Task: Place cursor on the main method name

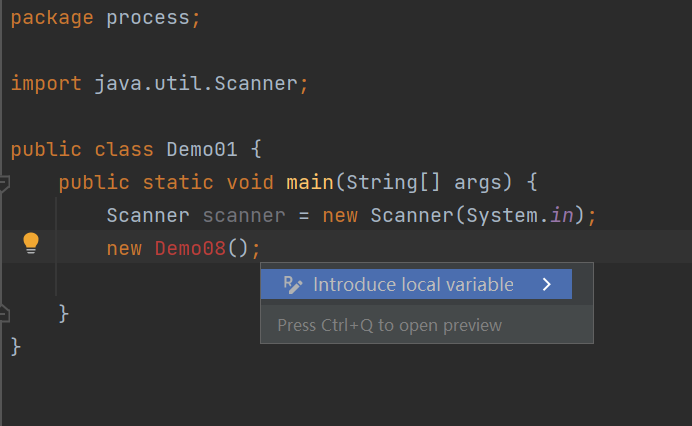Action: tap(310, 183)
